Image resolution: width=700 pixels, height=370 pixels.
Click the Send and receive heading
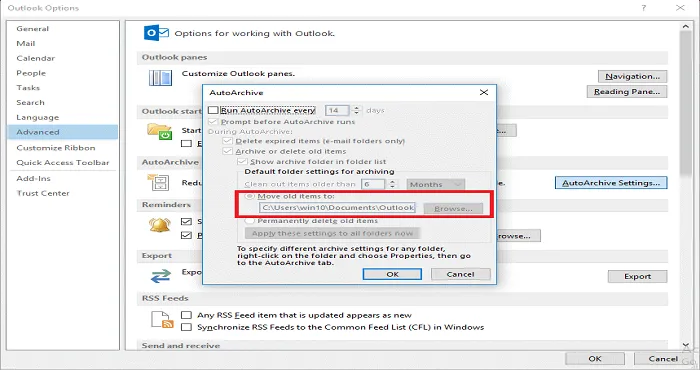181,345
